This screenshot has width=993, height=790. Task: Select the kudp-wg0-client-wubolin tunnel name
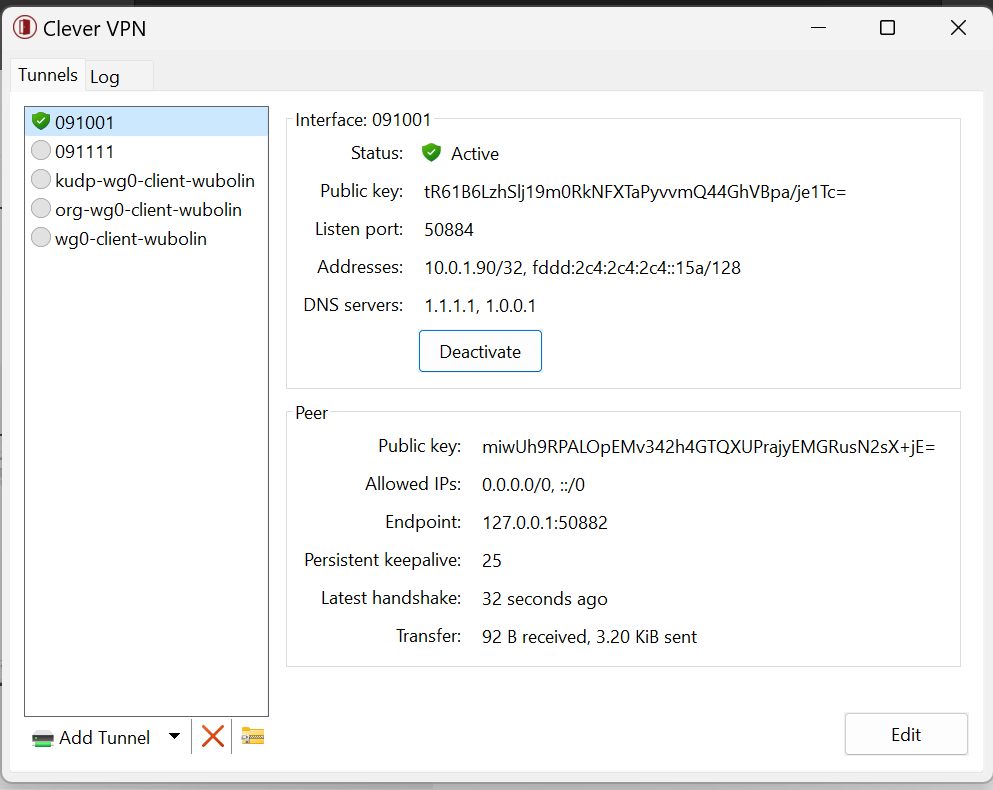[155, 180]
